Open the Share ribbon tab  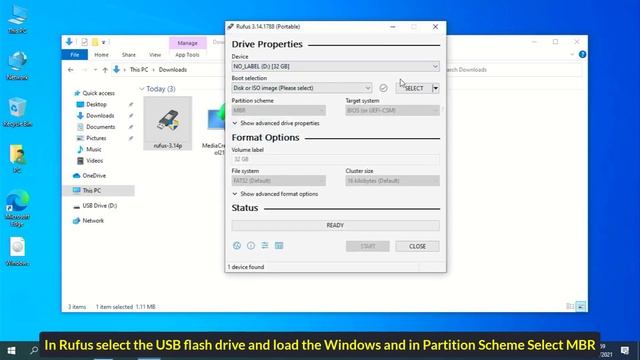129,55
